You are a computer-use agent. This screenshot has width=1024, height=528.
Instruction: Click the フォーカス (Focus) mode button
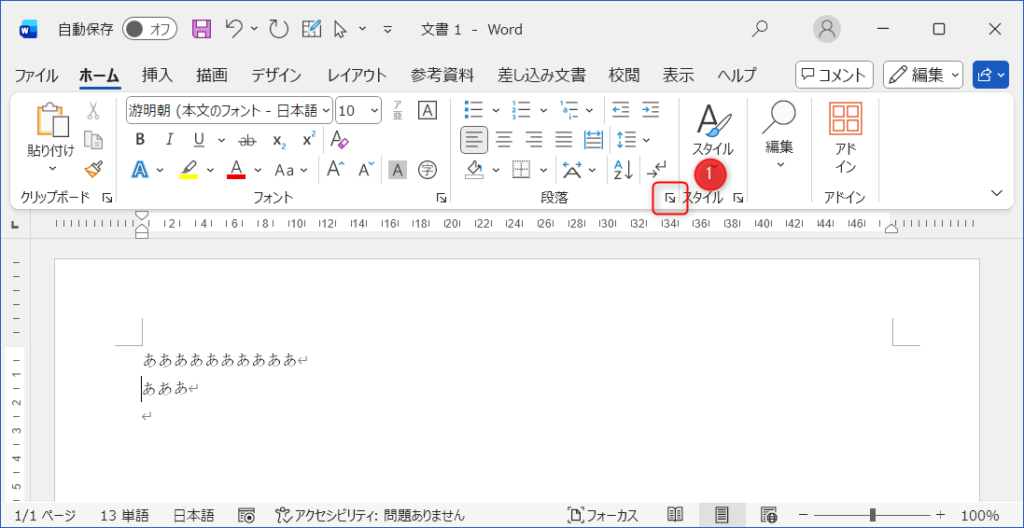pyautogui.click(x=602, y=515)
